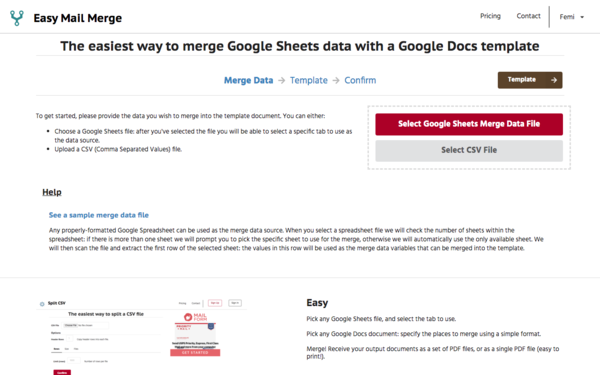Click the Mail Form ad image

195,334
